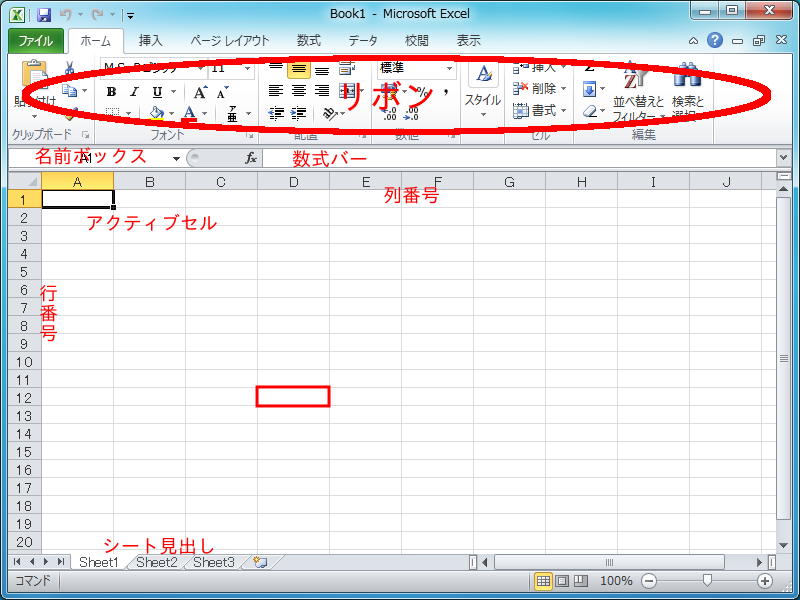Open the Help question mark icon

pyautogui.click(x=715, y=41)
